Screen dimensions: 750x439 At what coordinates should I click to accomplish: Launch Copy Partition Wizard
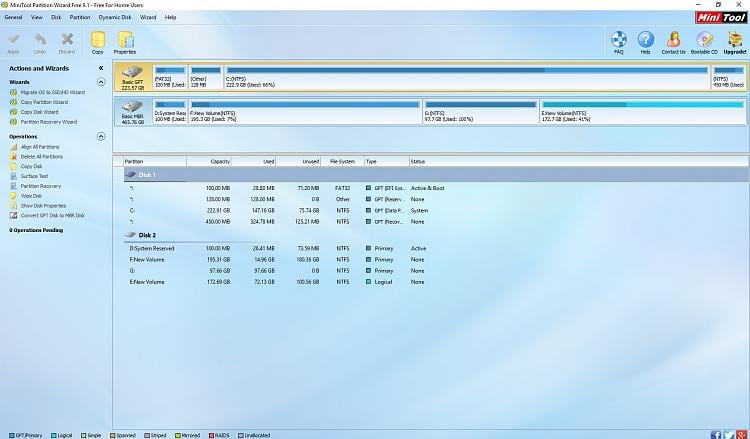click(x=44, y=102)
